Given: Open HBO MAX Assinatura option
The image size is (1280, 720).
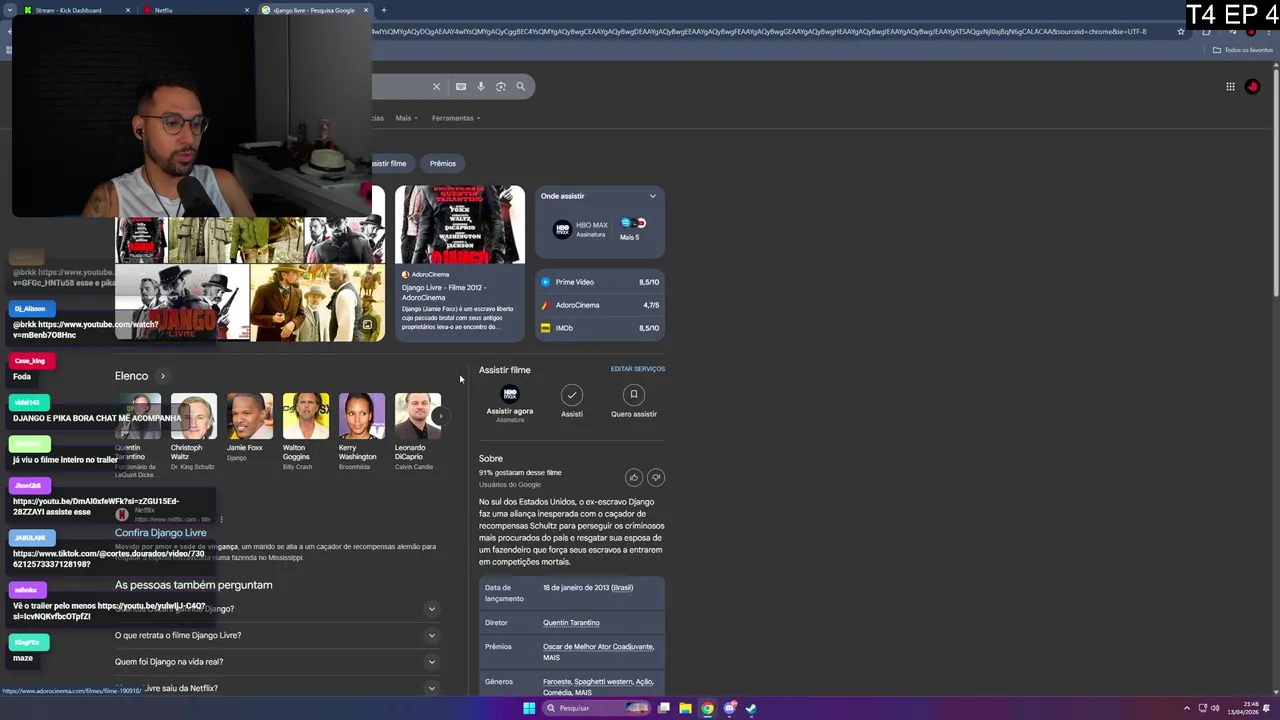Looking at the screenshot, I should click(x=581, y=229).
